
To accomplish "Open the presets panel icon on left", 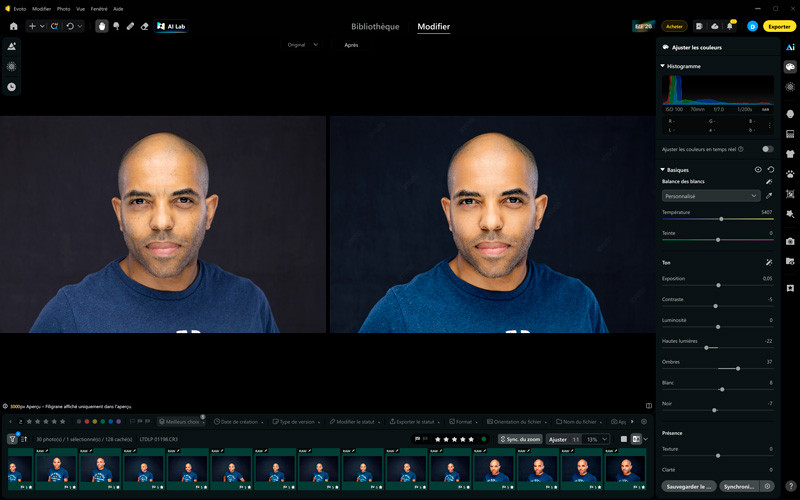I will [x=11, y=46].
